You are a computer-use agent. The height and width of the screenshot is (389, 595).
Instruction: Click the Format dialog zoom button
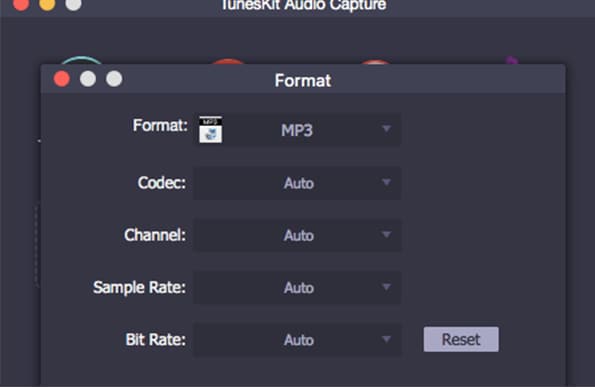point(114,79)
